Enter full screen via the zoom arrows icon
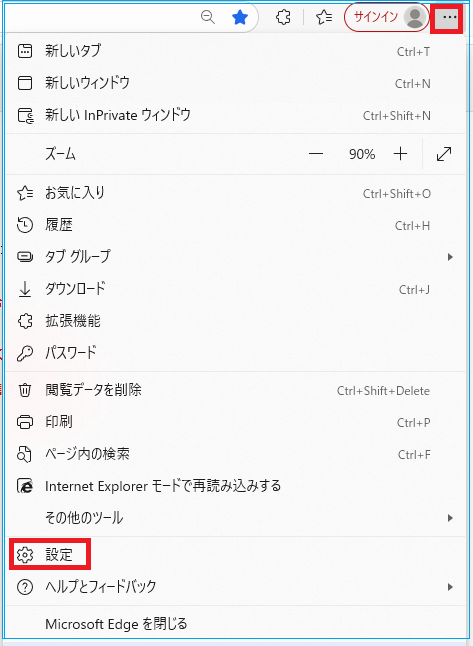 point(444,154)
